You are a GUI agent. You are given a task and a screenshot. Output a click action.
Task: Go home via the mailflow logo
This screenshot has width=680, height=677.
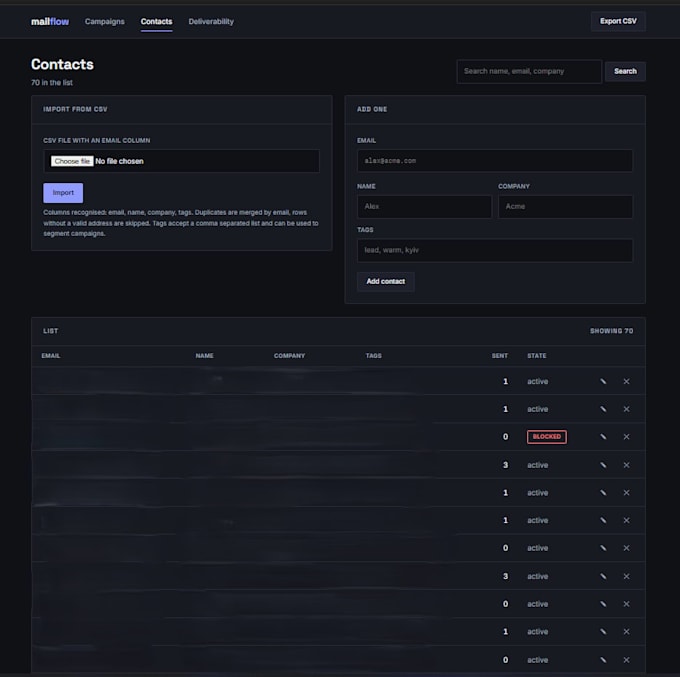(x=50, y=21)
